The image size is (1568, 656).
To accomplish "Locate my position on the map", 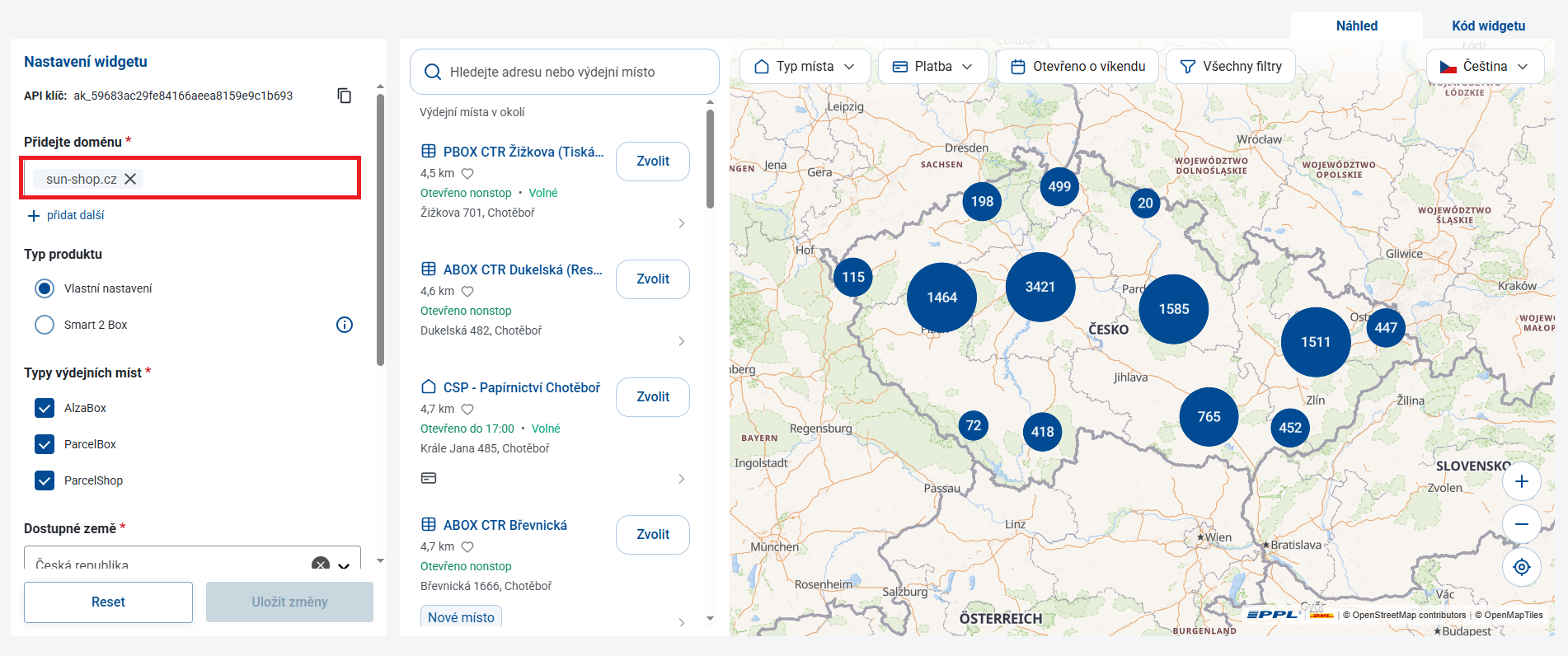I will click(1522, 567).
